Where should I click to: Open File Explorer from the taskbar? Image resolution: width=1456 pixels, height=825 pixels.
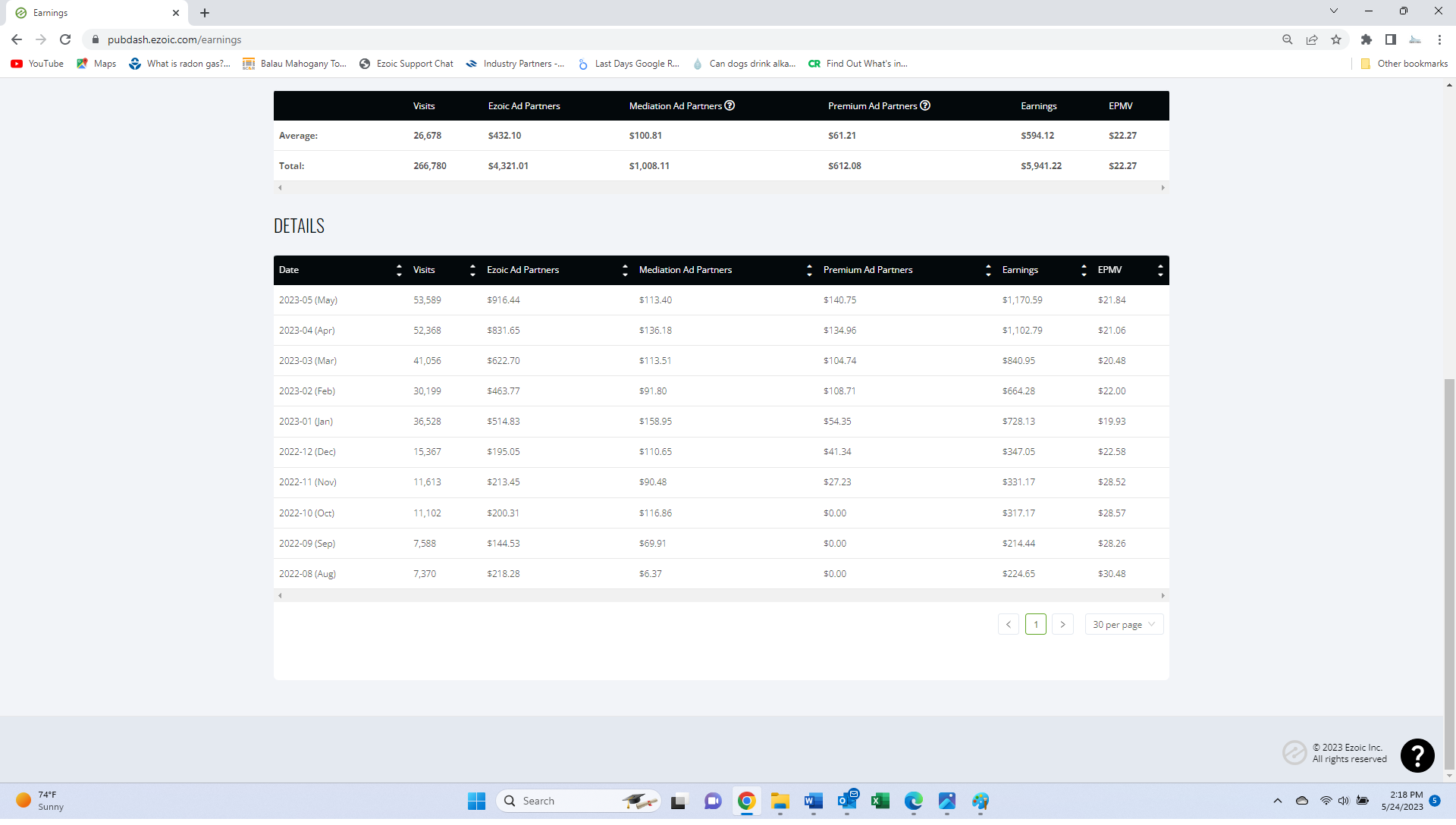click(x=780, y=801)
